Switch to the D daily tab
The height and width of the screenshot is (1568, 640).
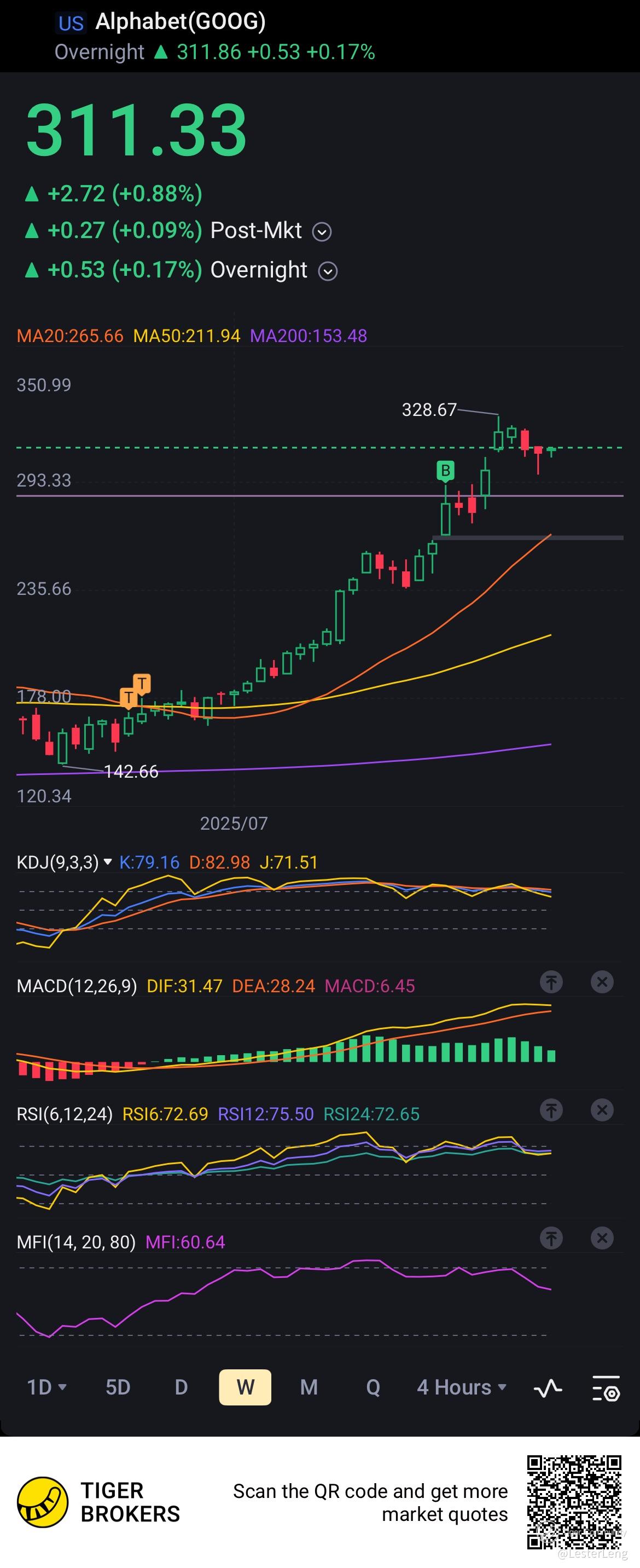point(181,1387)
